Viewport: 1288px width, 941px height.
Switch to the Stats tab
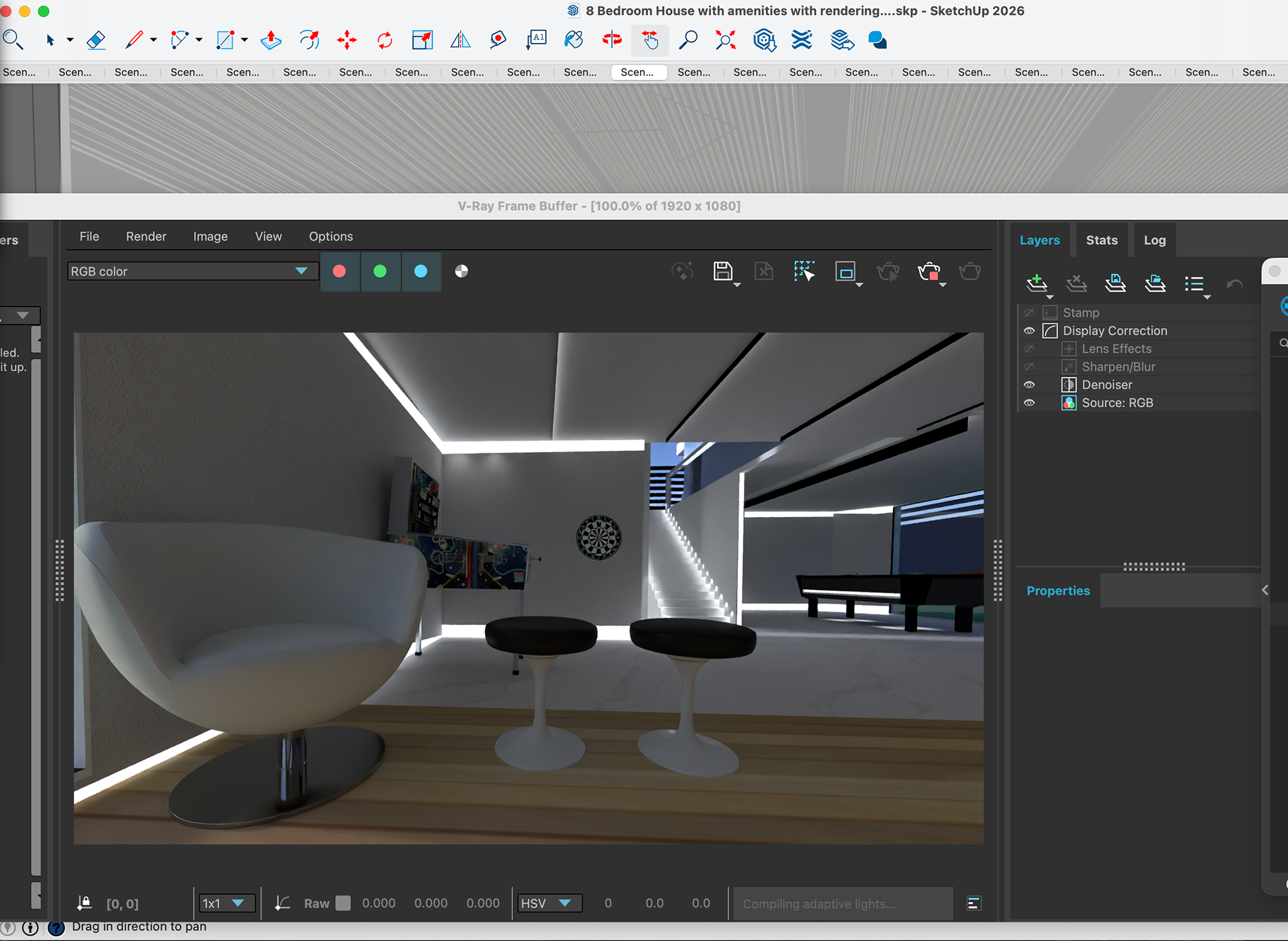1102,240
